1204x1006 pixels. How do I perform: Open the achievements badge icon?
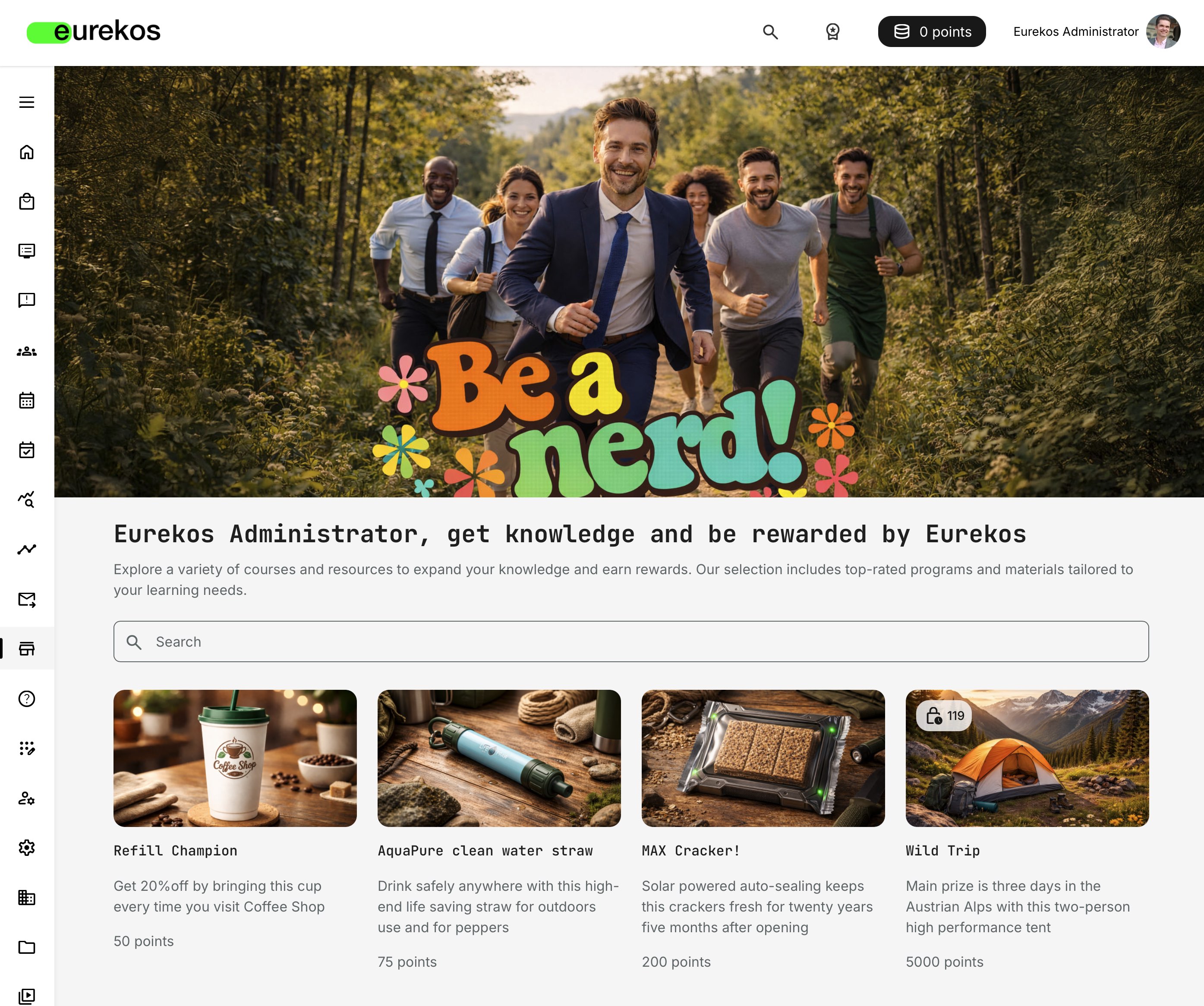[x=832, y=31]
